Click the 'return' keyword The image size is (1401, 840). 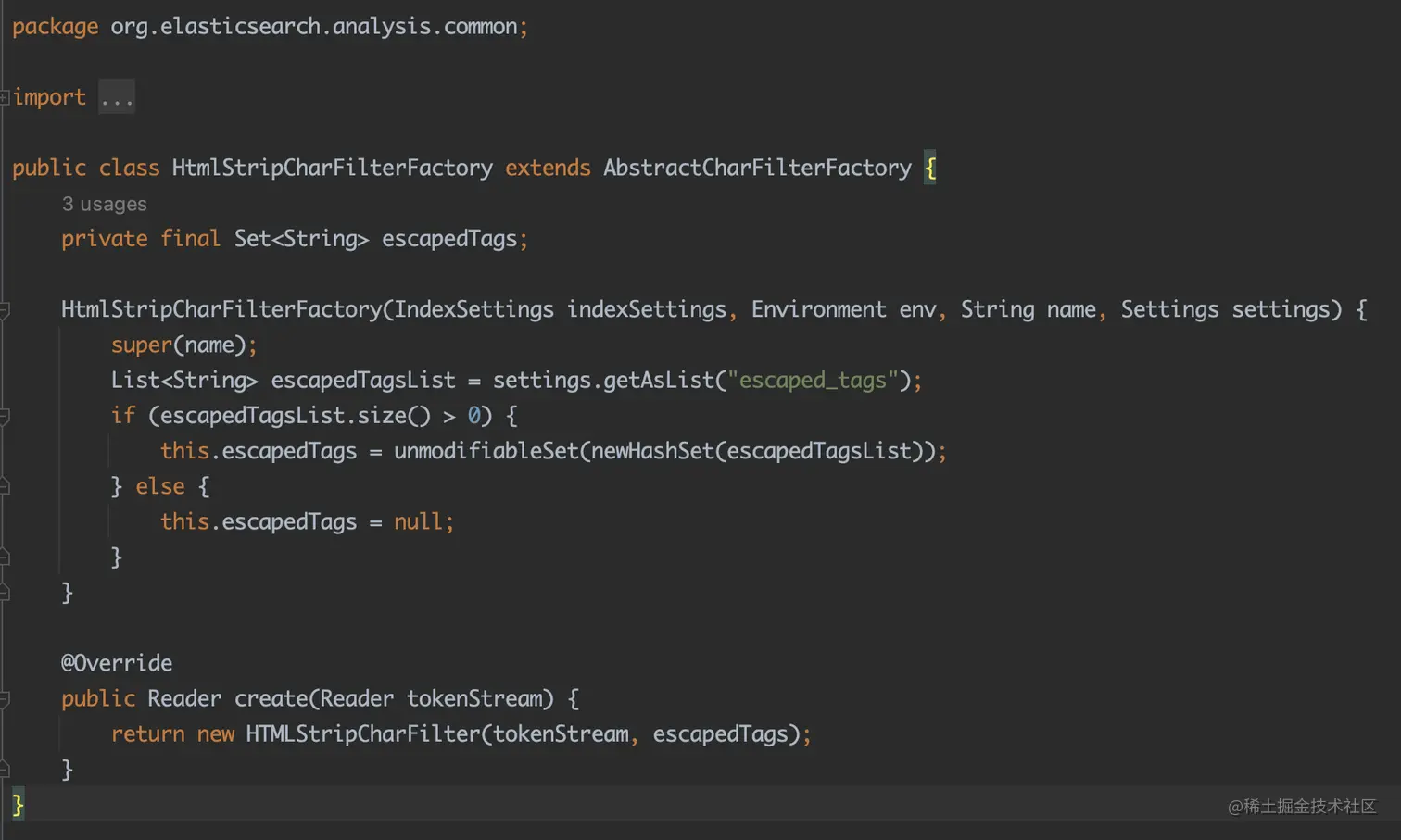147,734
